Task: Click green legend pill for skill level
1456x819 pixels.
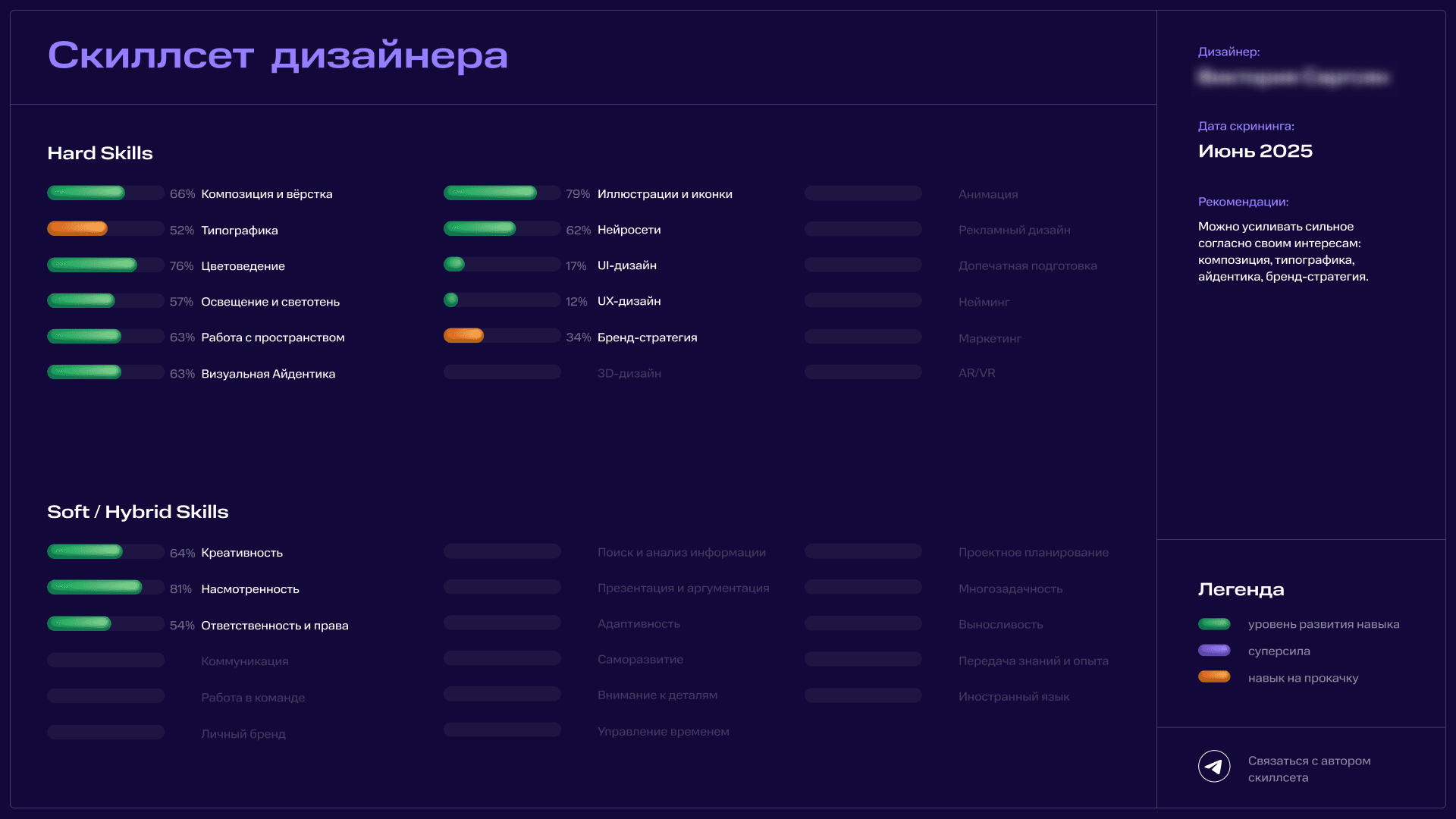Action: click(x=1214, y=624)
